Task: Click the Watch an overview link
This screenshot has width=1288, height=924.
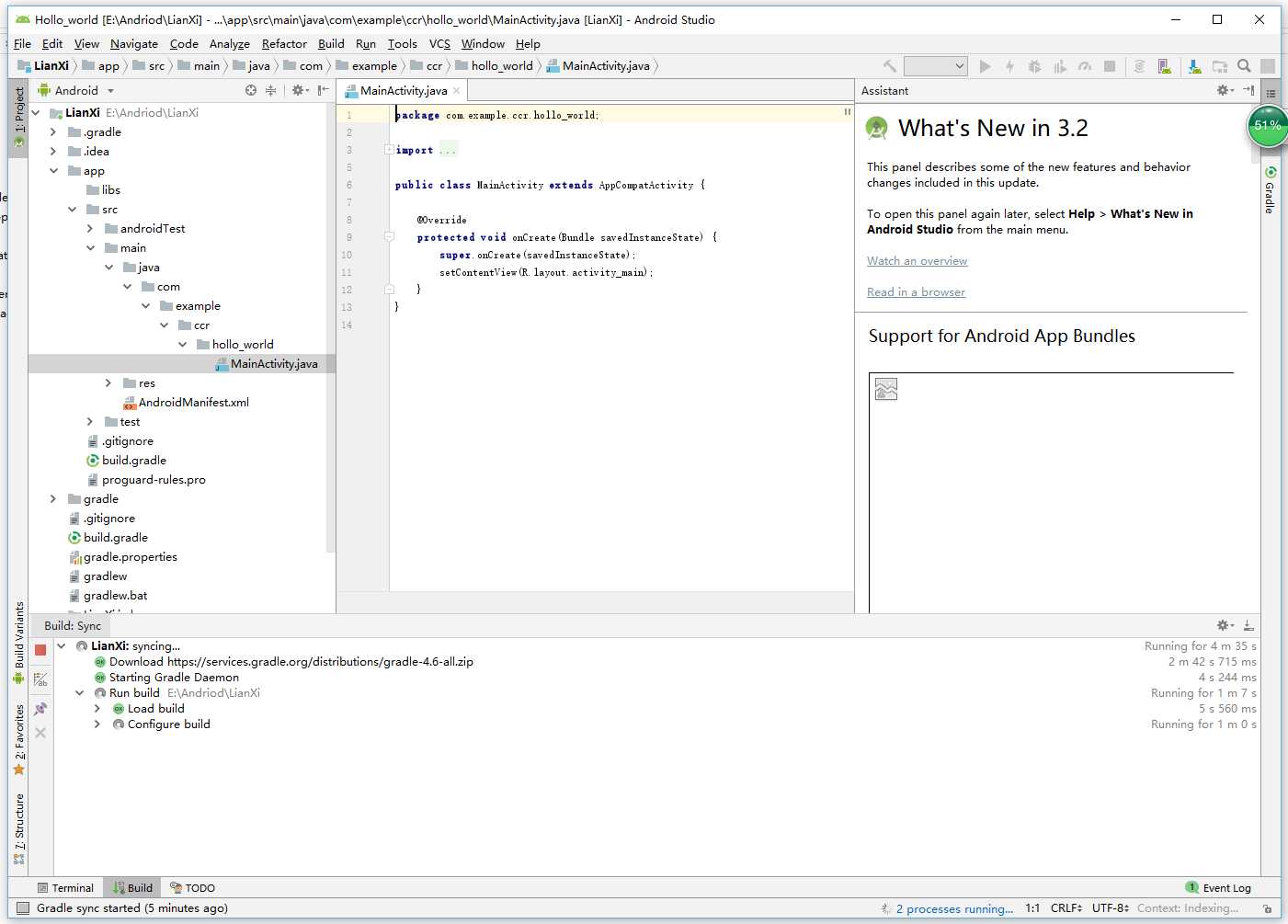Action: pos(917,261)
